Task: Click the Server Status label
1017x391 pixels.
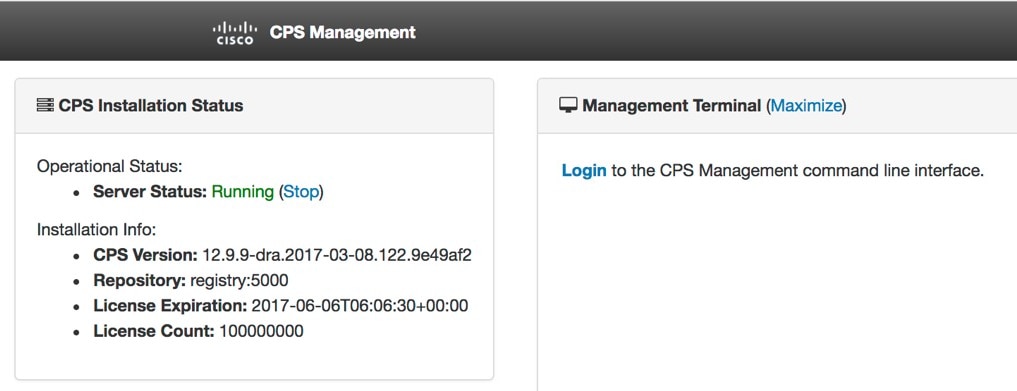Action: (x=150, y=192)
